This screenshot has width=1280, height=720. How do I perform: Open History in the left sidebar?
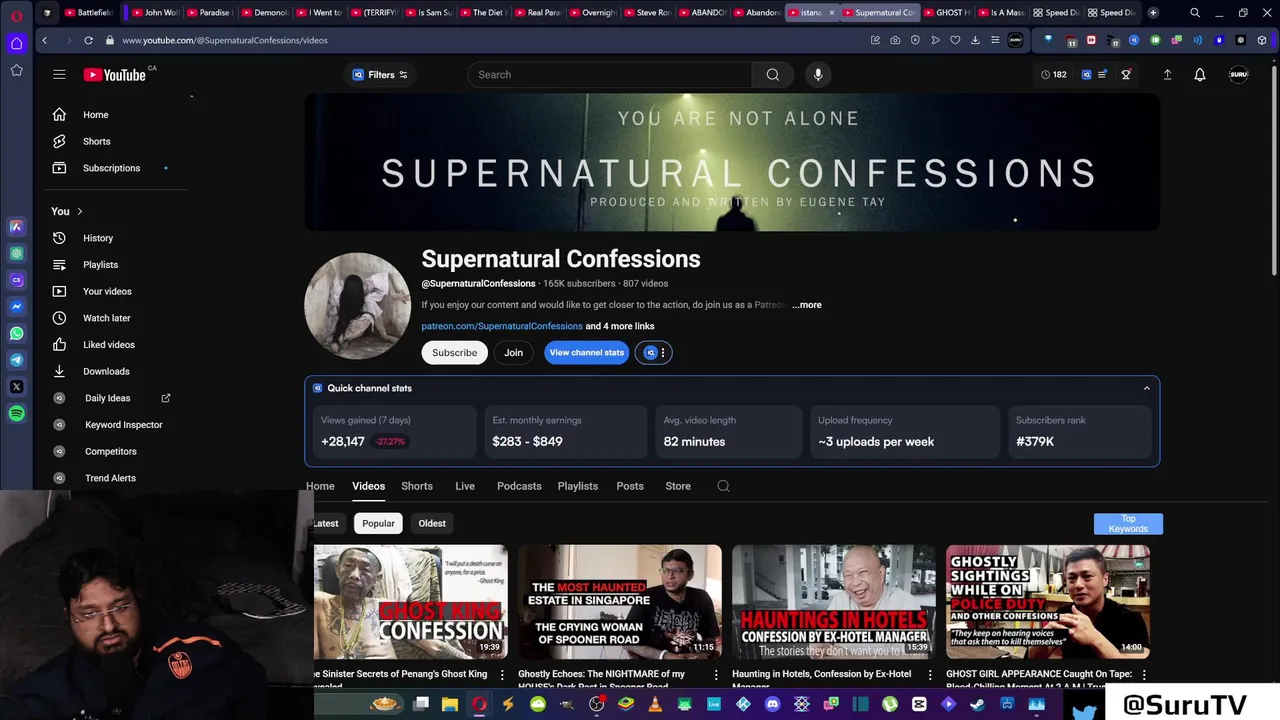pyautogui.click(x=98, y=238)
